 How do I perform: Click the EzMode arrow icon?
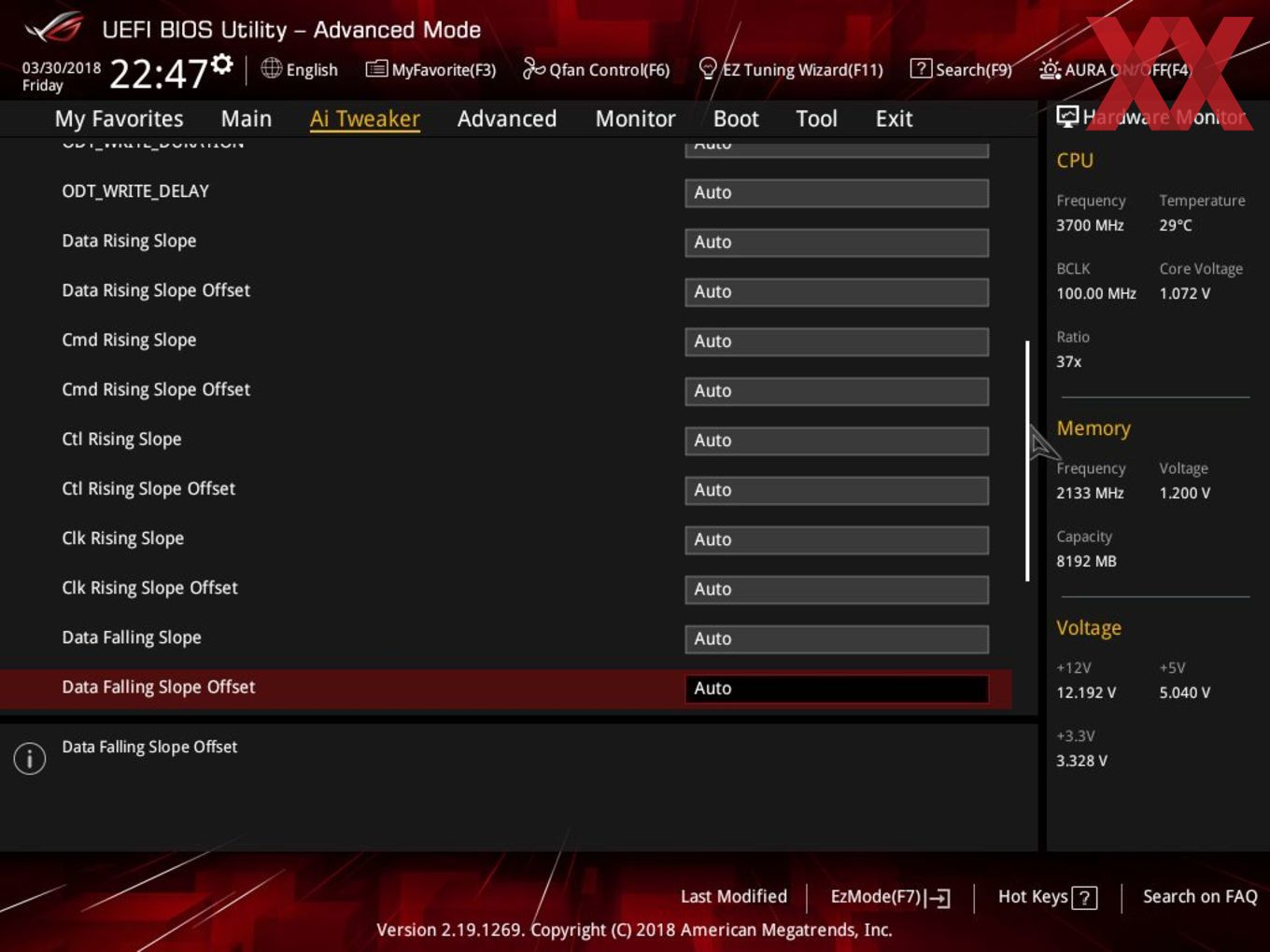click(x=939, y=898)
